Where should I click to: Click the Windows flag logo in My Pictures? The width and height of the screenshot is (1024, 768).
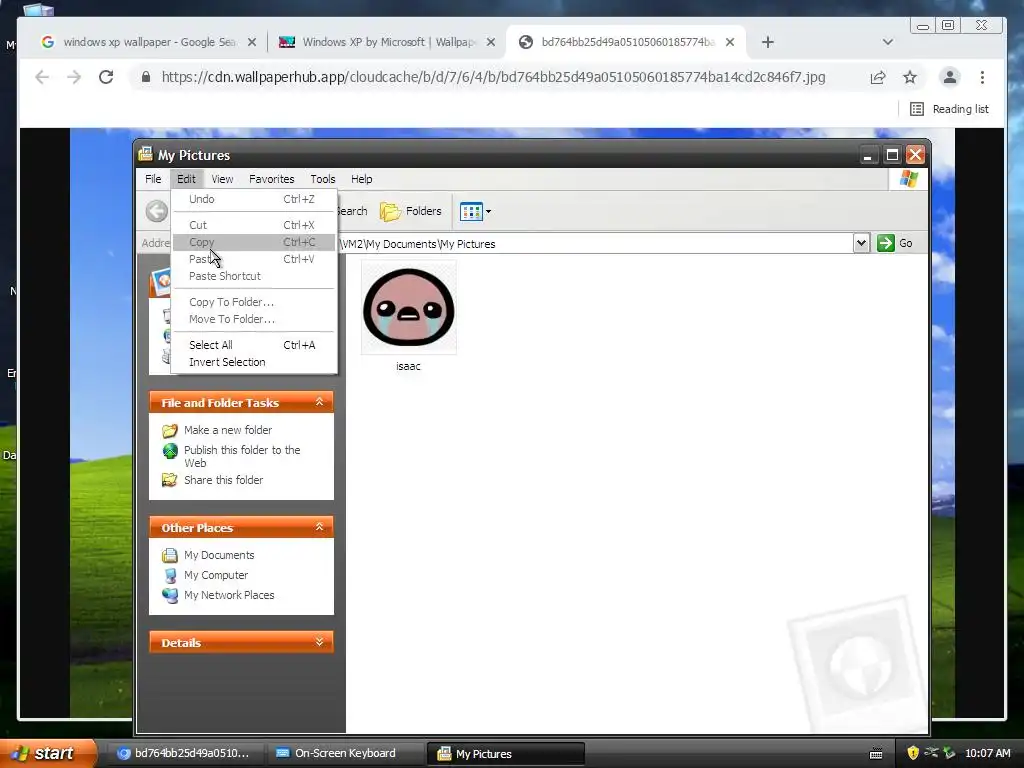click(908, 179)
